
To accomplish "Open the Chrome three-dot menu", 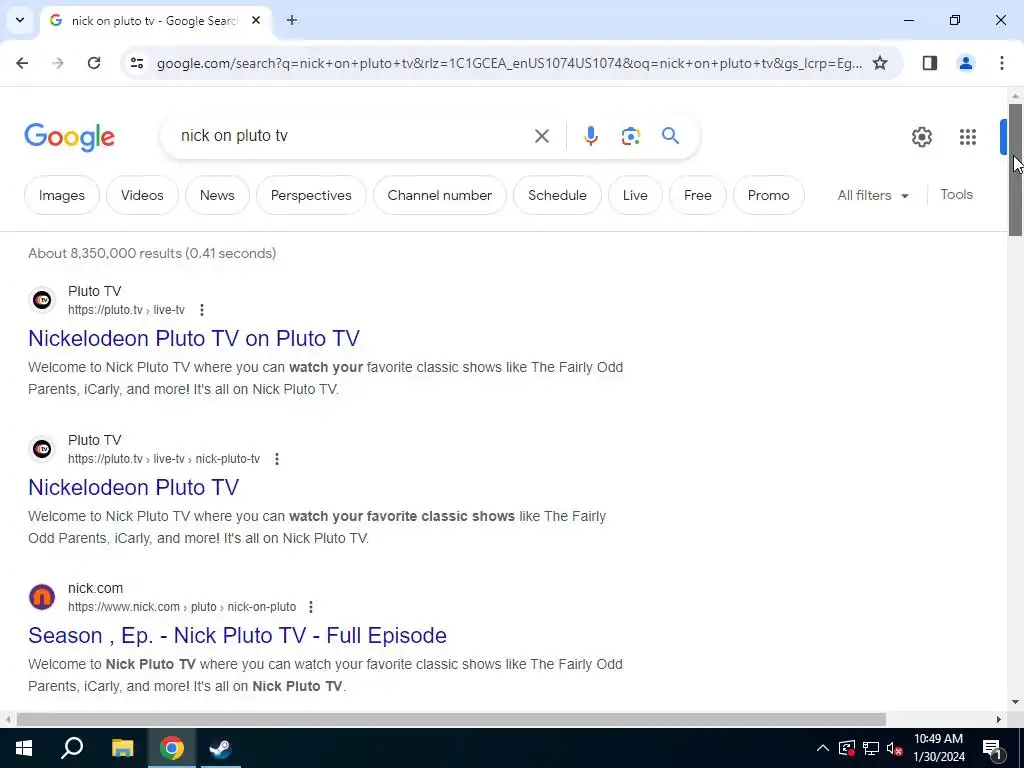I will point(1001,63).
